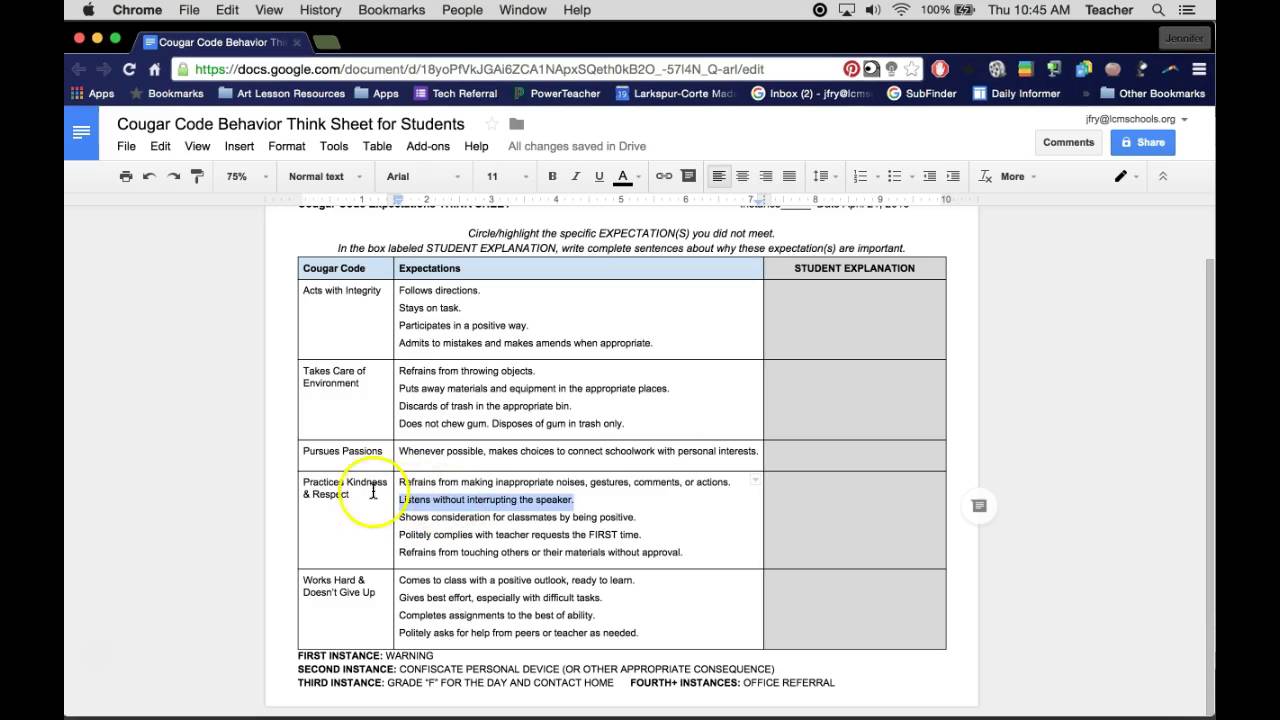Click the Comments button
The image size is (1280, 720).
[x=1068, y=142]
